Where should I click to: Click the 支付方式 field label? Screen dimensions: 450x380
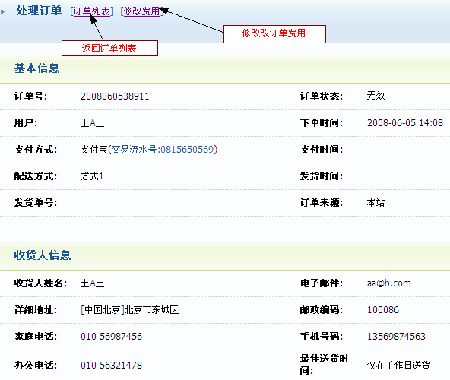(36, 149)
